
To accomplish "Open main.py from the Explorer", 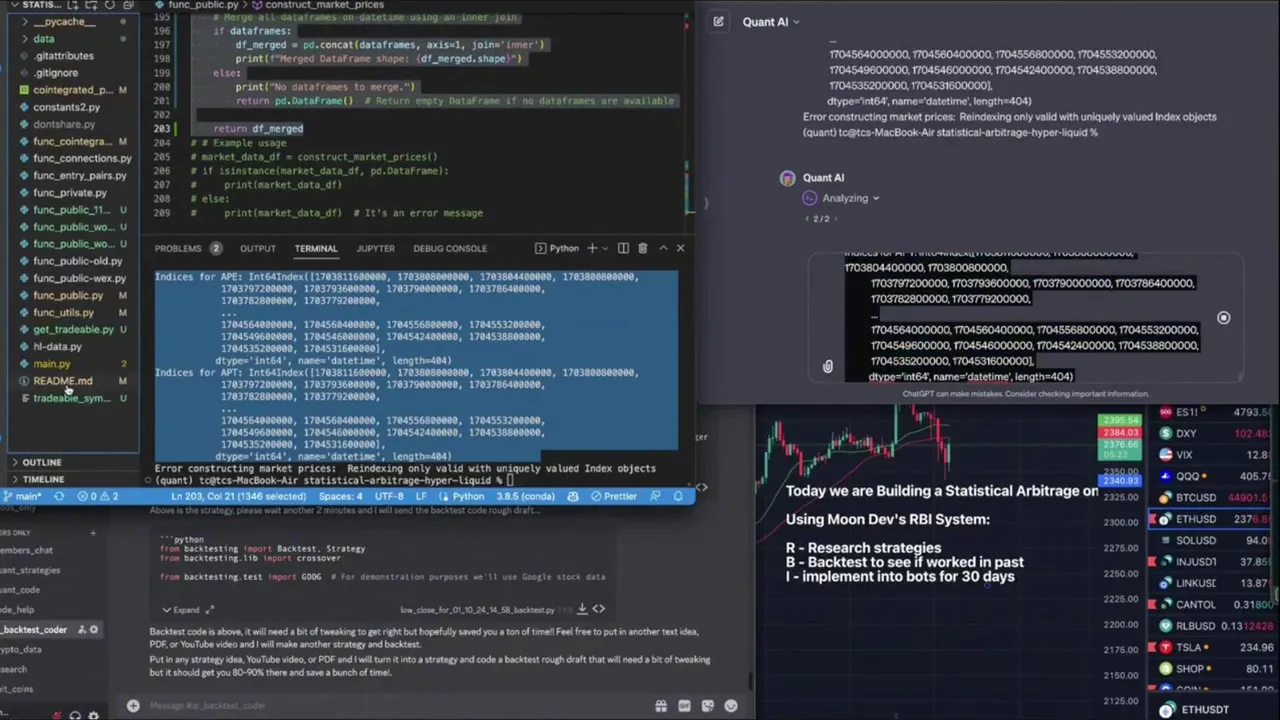I will coord(52,364).
